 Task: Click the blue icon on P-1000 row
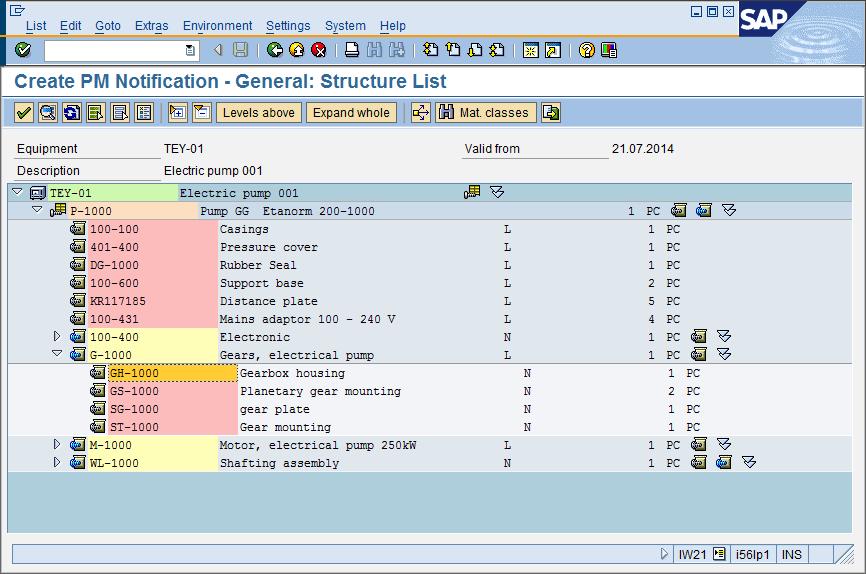704,210
